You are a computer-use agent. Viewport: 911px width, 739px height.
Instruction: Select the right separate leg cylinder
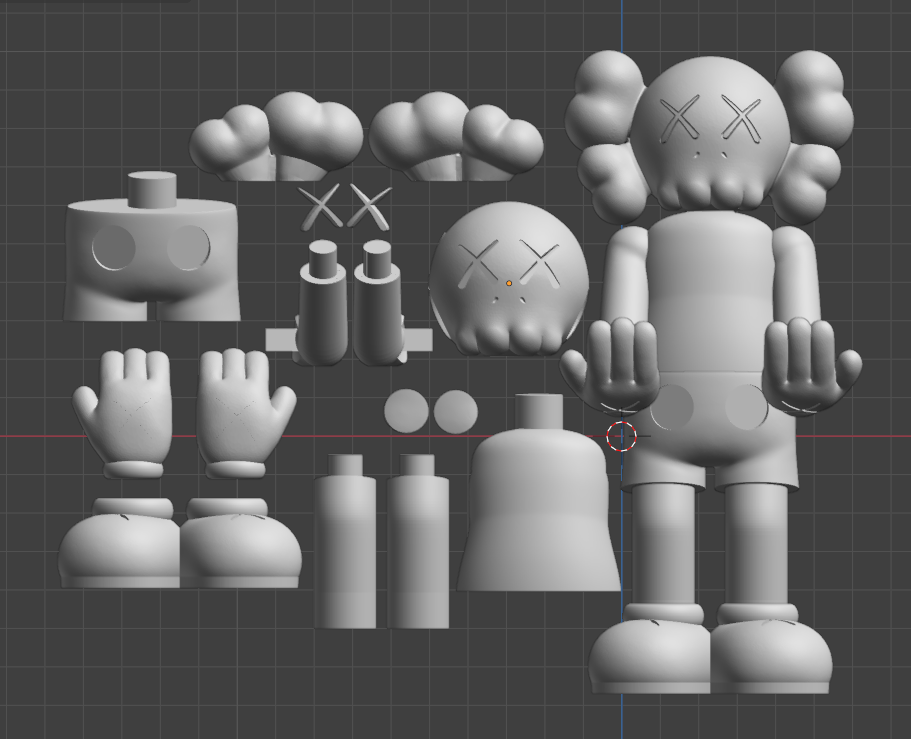coord(418,541)
